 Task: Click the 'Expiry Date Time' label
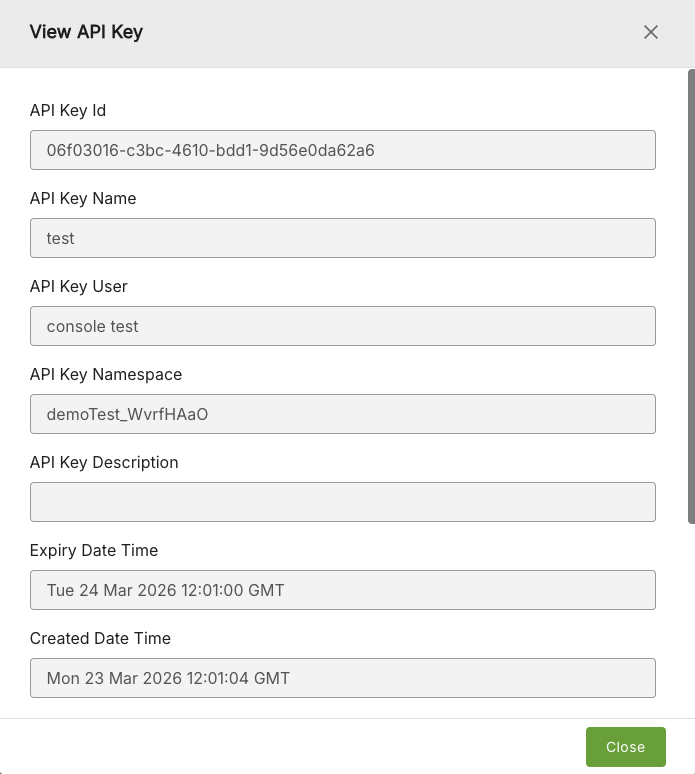(x=94, y=550)
